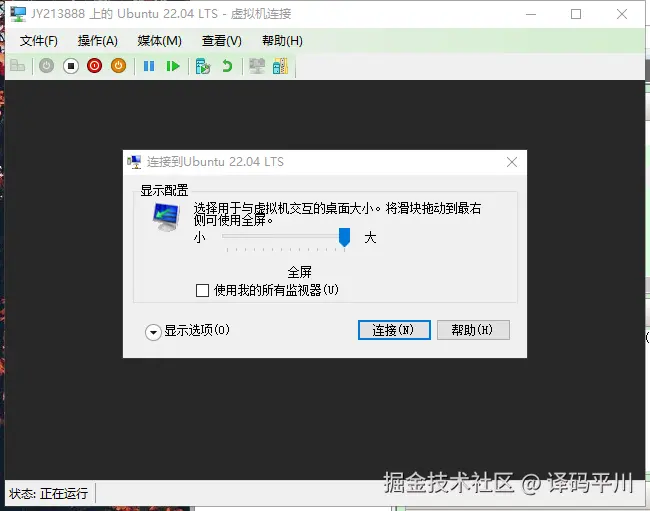Click the Turn Off (stop square) toolbar icon
Viewport: 650px width, 511px height.
click(71, 66)
